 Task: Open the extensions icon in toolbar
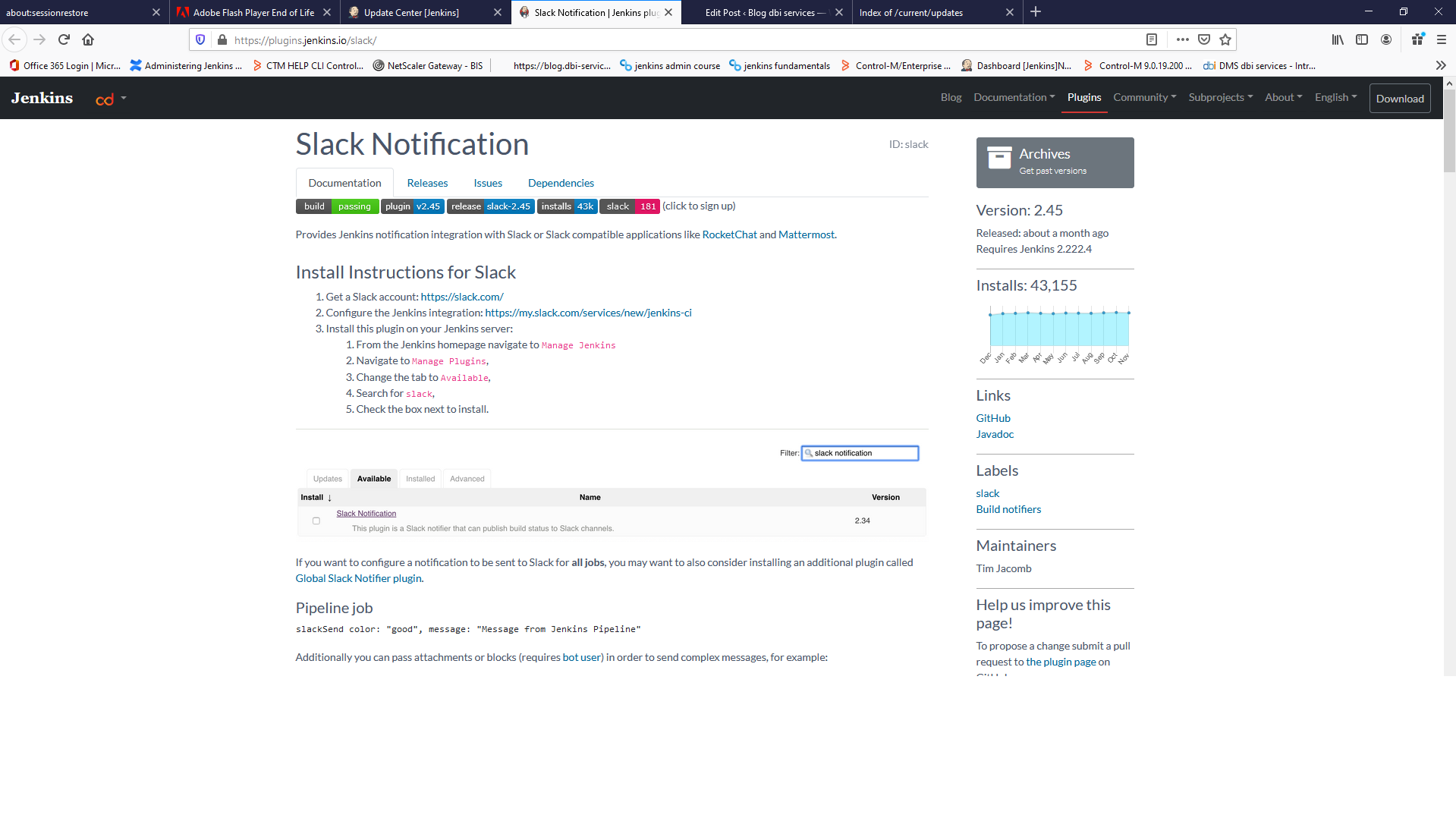tap(1417, 39)
